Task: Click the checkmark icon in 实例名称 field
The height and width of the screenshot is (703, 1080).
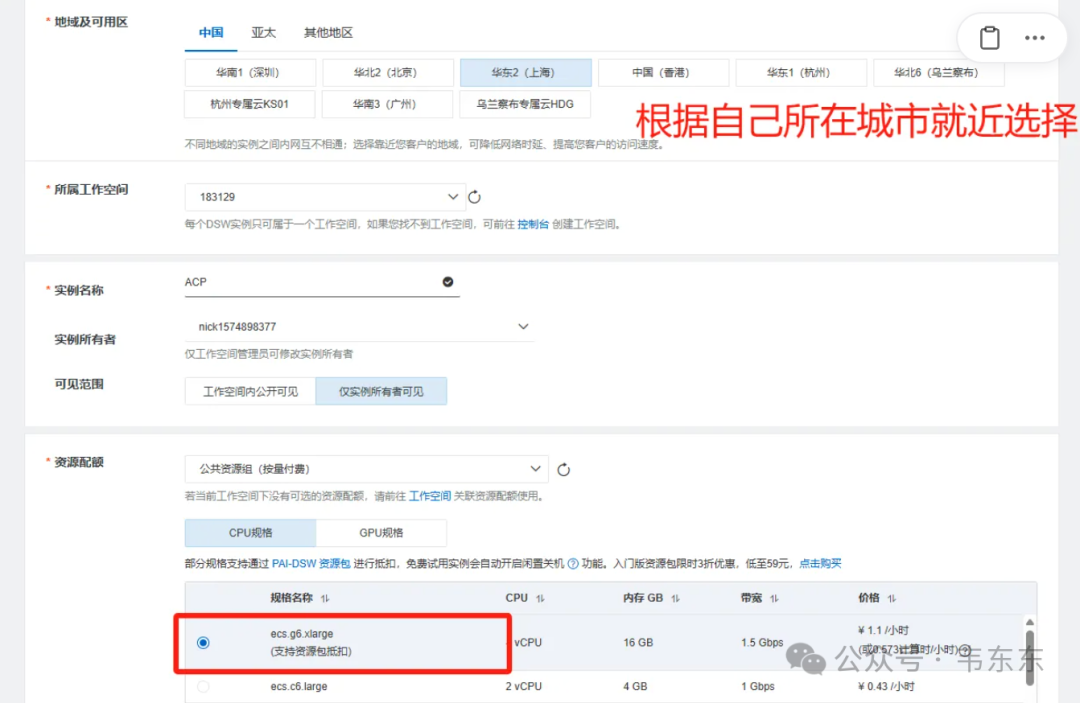Action: [448, 282]
